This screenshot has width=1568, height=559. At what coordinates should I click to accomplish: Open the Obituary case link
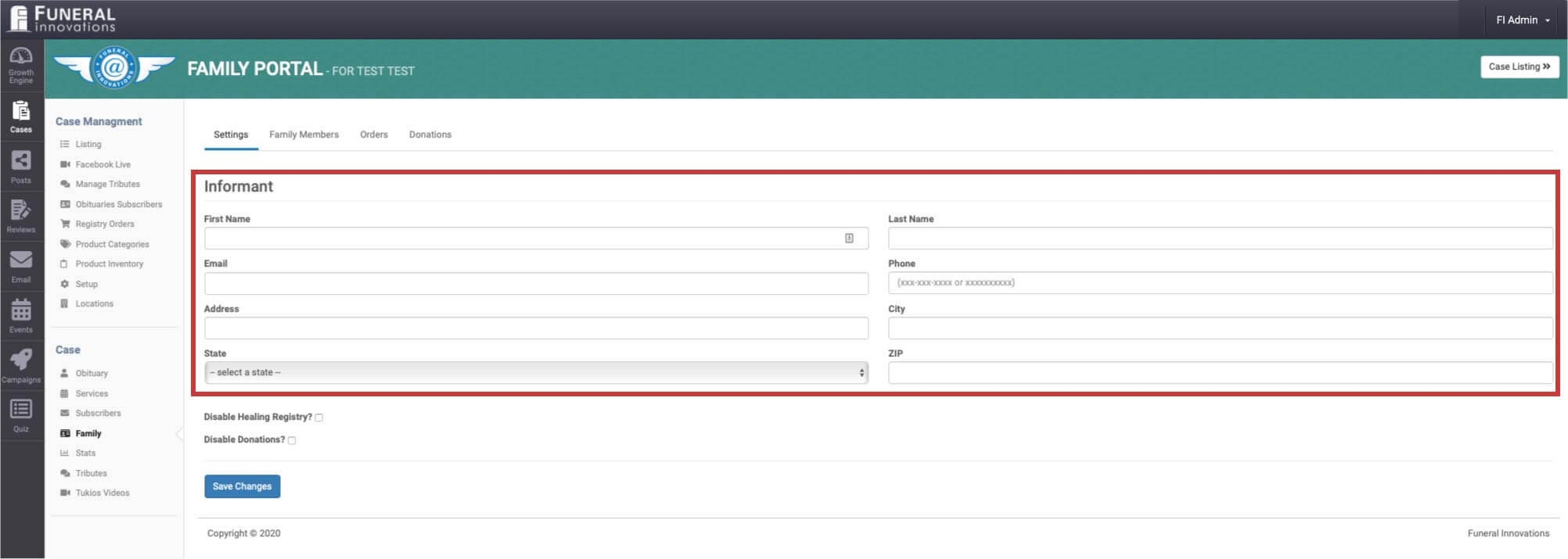pos(92,374)
